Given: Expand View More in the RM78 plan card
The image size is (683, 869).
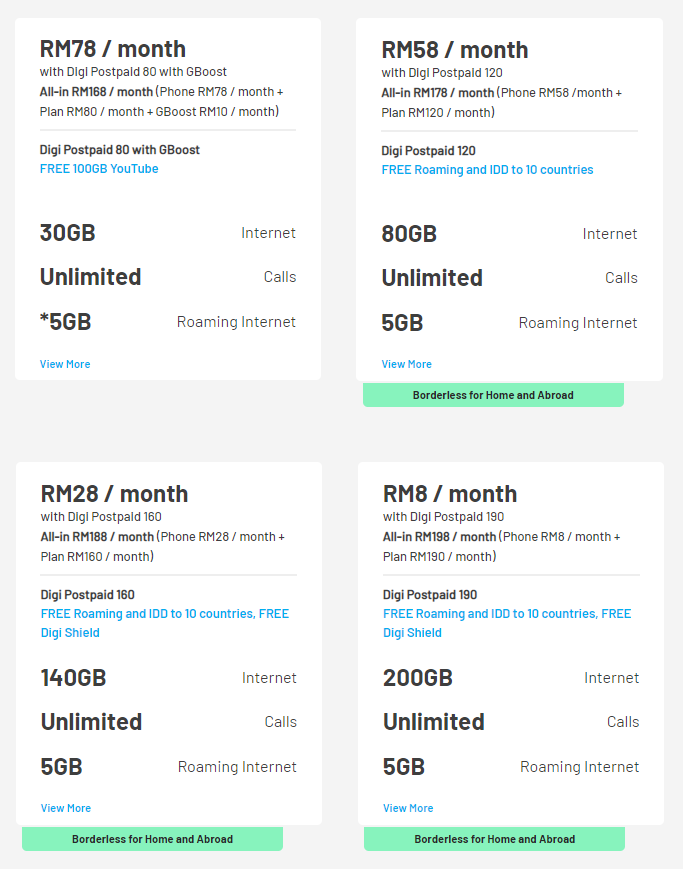Looking at the screenshot, I should pos(65,364).
